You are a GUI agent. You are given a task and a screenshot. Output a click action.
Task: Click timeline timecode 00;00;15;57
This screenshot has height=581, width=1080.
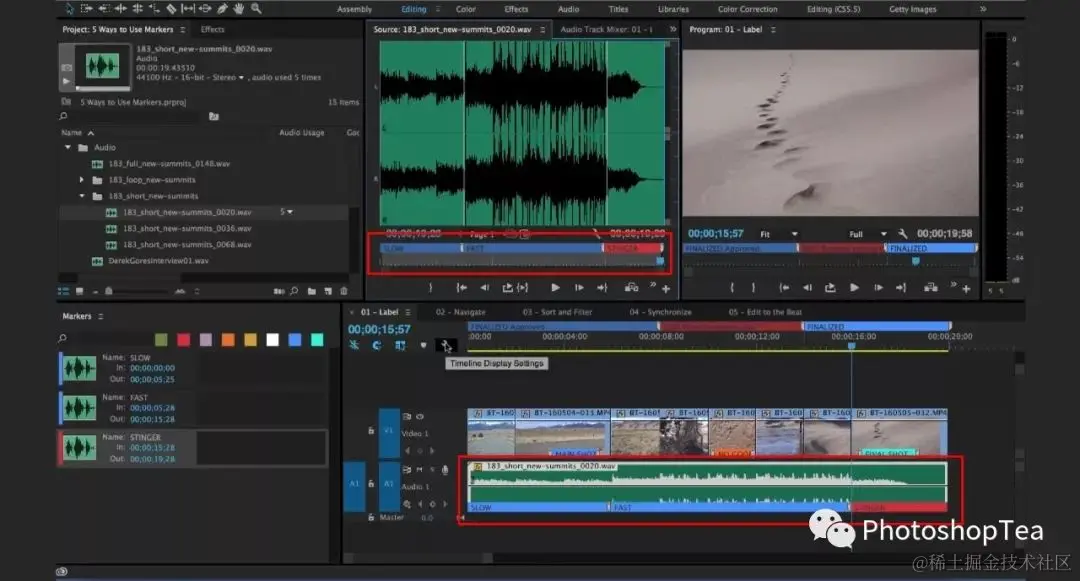[x=379, y=330]
